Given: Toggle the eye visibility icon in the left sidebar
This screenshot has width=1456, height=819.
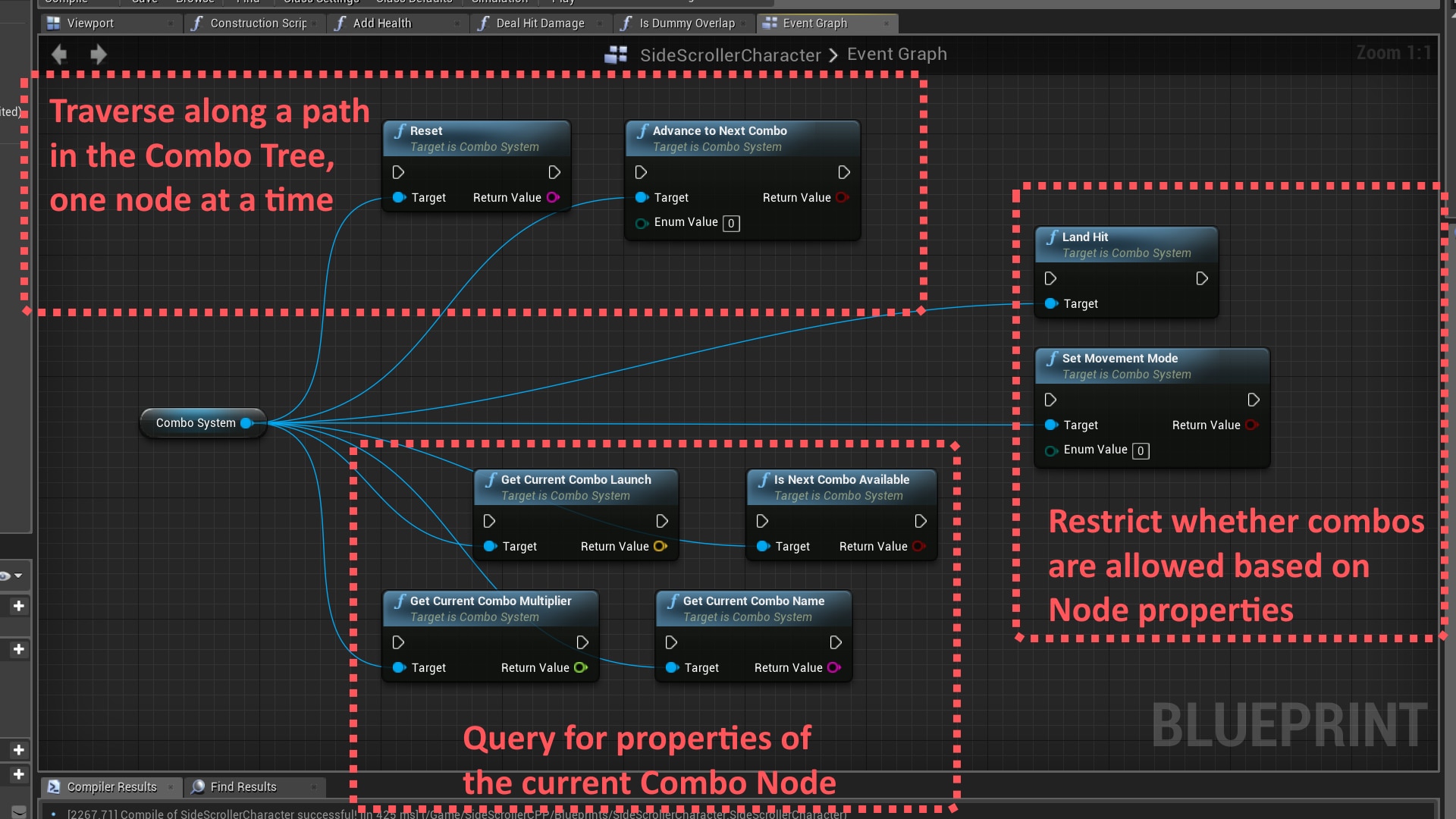Looking at the screenshot, I should click(x=6, y=575).
